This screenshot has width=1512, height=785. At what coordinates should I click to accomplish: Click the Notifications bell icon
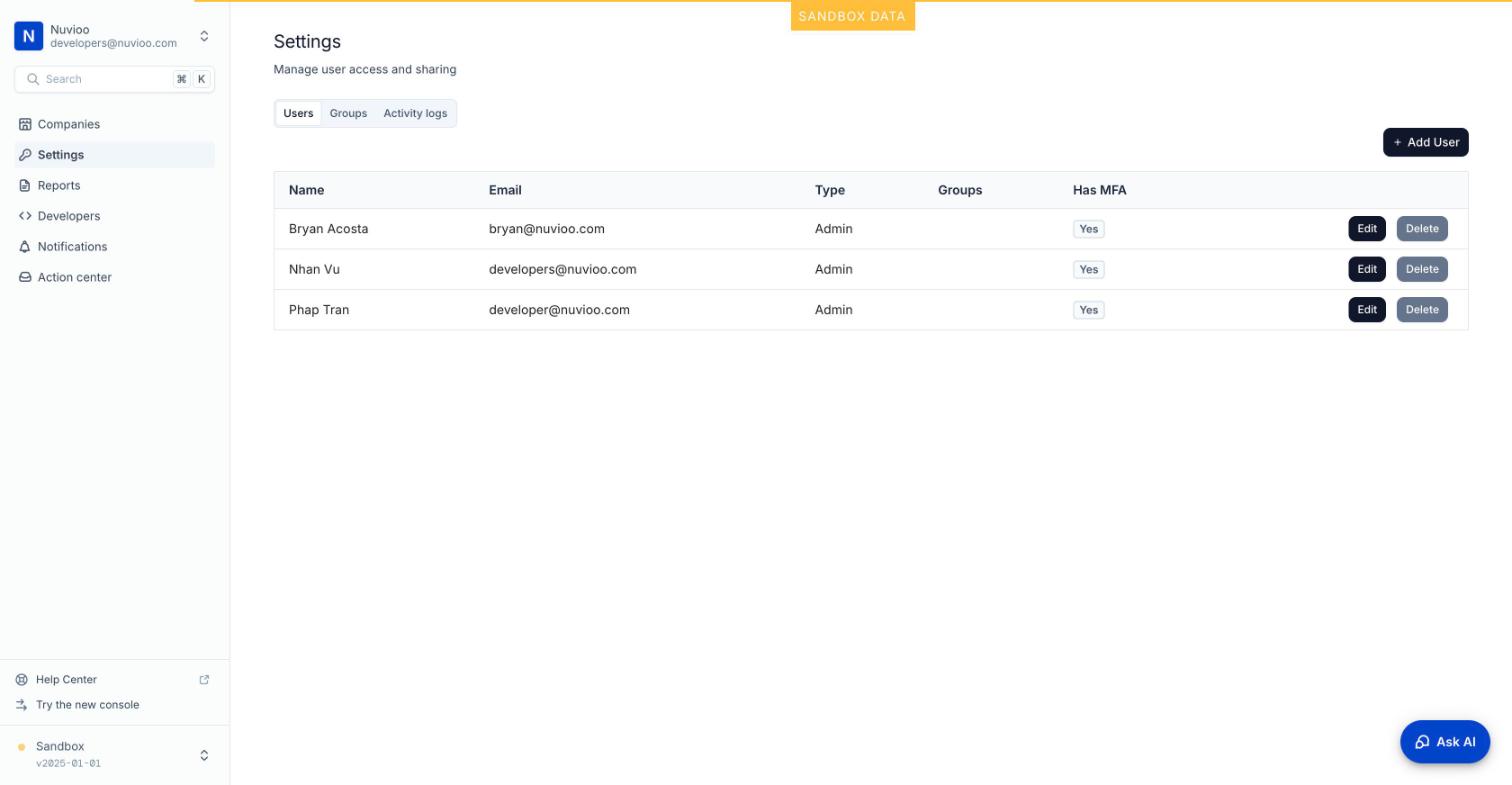tap(25, 247)
